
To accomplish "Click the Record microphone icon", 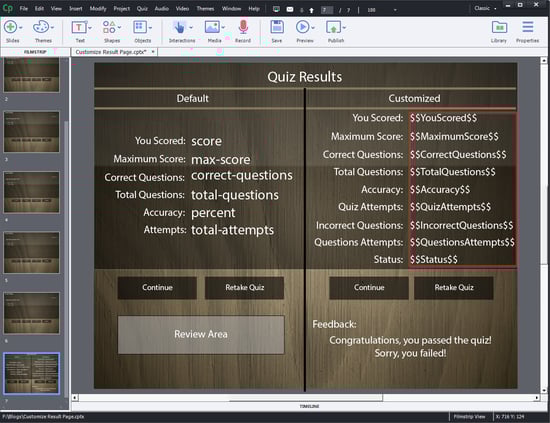I will [x=243, y=27].
